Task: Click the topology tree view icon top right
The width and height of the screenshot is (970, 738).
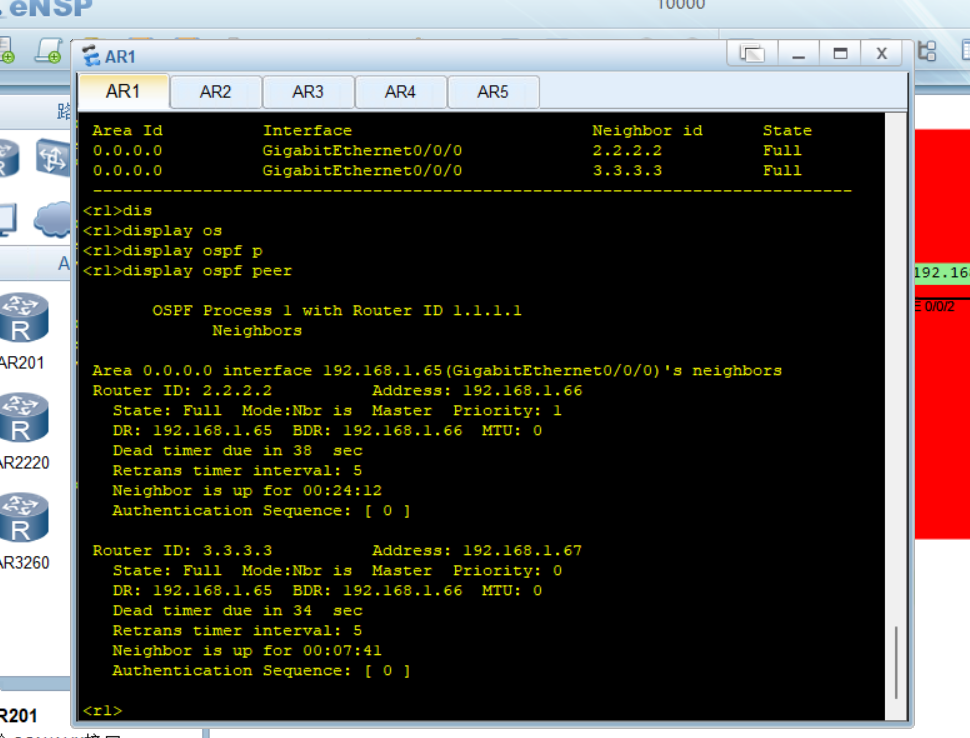Action: [927, 50]
